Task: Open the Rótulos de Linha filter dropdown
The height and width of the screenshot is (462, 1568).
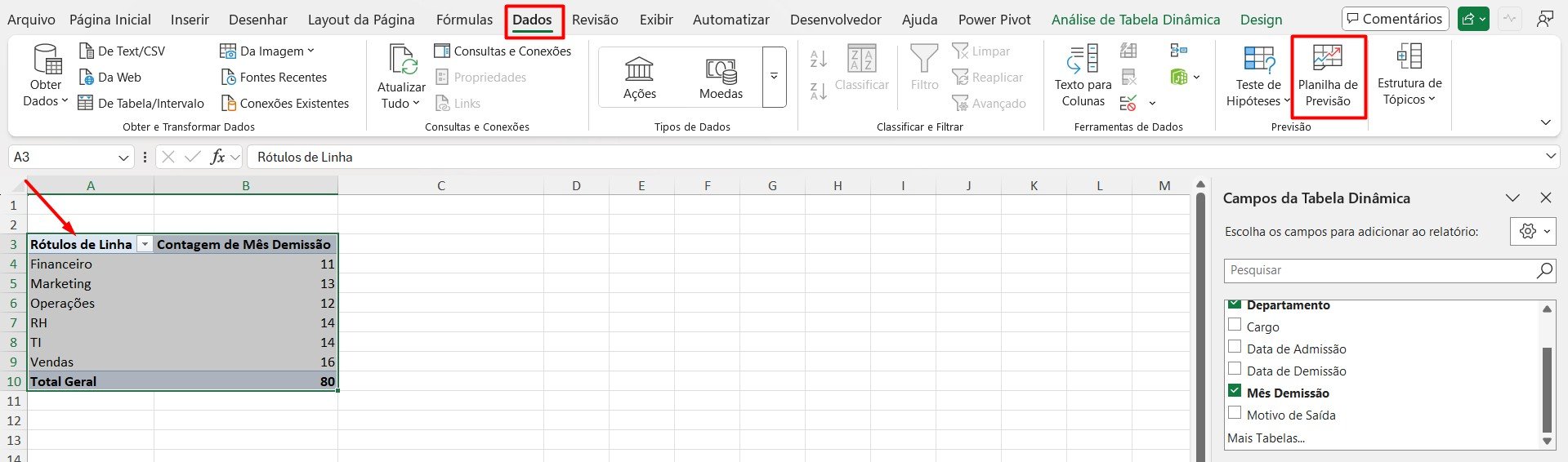Action: tap(145, 244)
